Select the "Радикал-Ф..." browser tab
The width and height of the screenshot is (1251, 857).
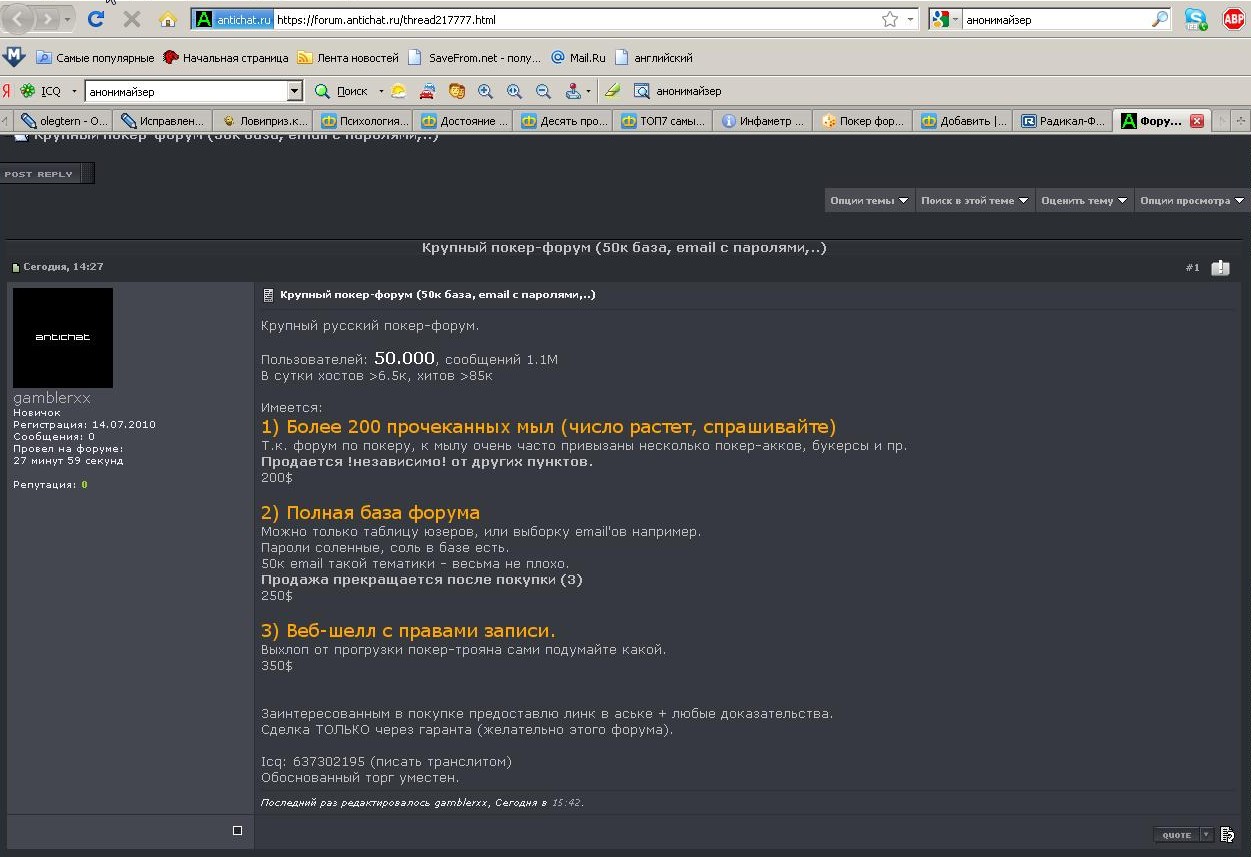(1063, 121)
